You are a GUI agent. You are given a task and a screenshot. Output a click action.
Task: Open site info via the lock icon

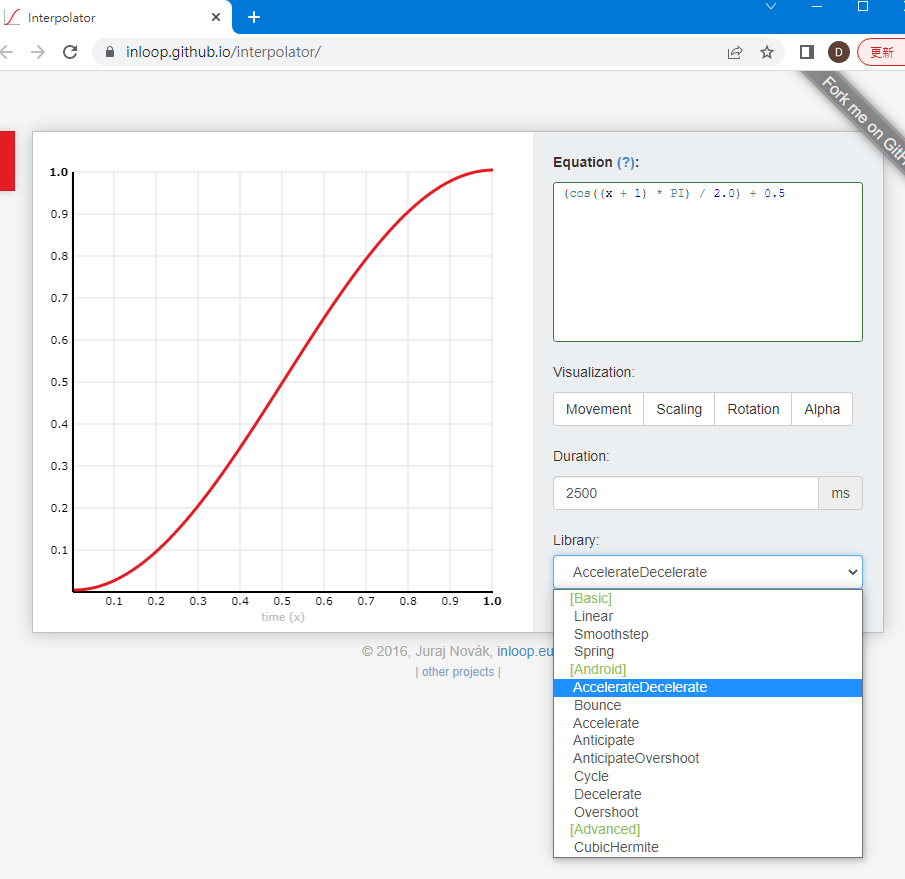coord(110,52)
